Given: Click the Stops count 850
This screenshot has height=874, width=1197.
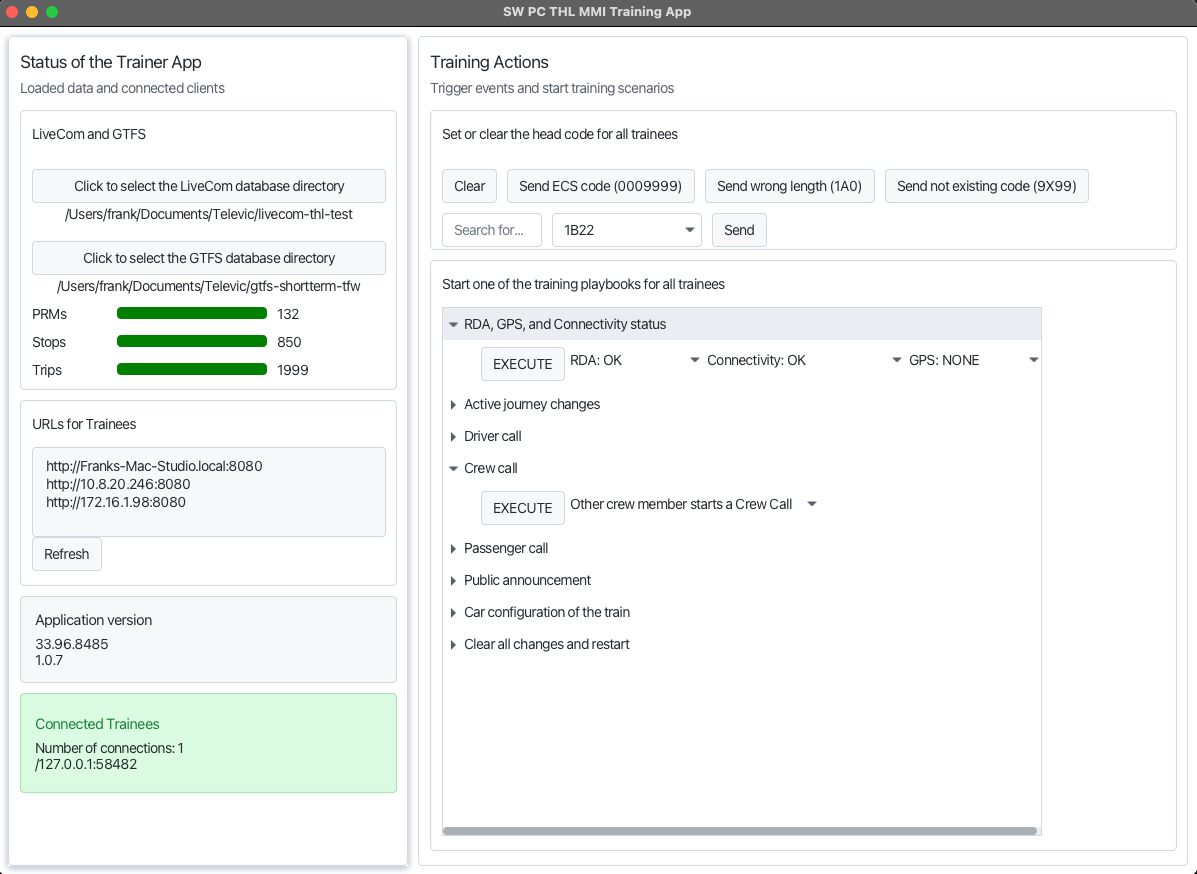Looking at the screenshot, I should point(289,343).
